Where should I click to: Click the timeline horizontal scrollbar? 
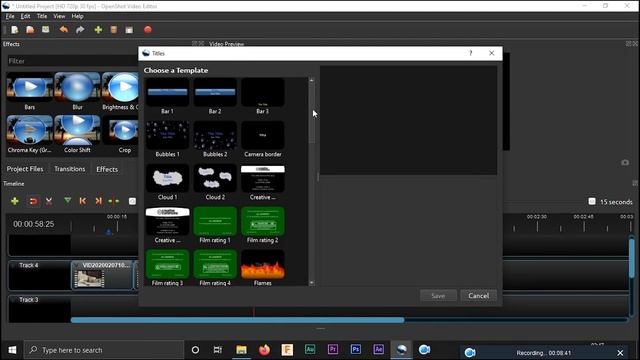pyautogui.click(x=238, y=320)
